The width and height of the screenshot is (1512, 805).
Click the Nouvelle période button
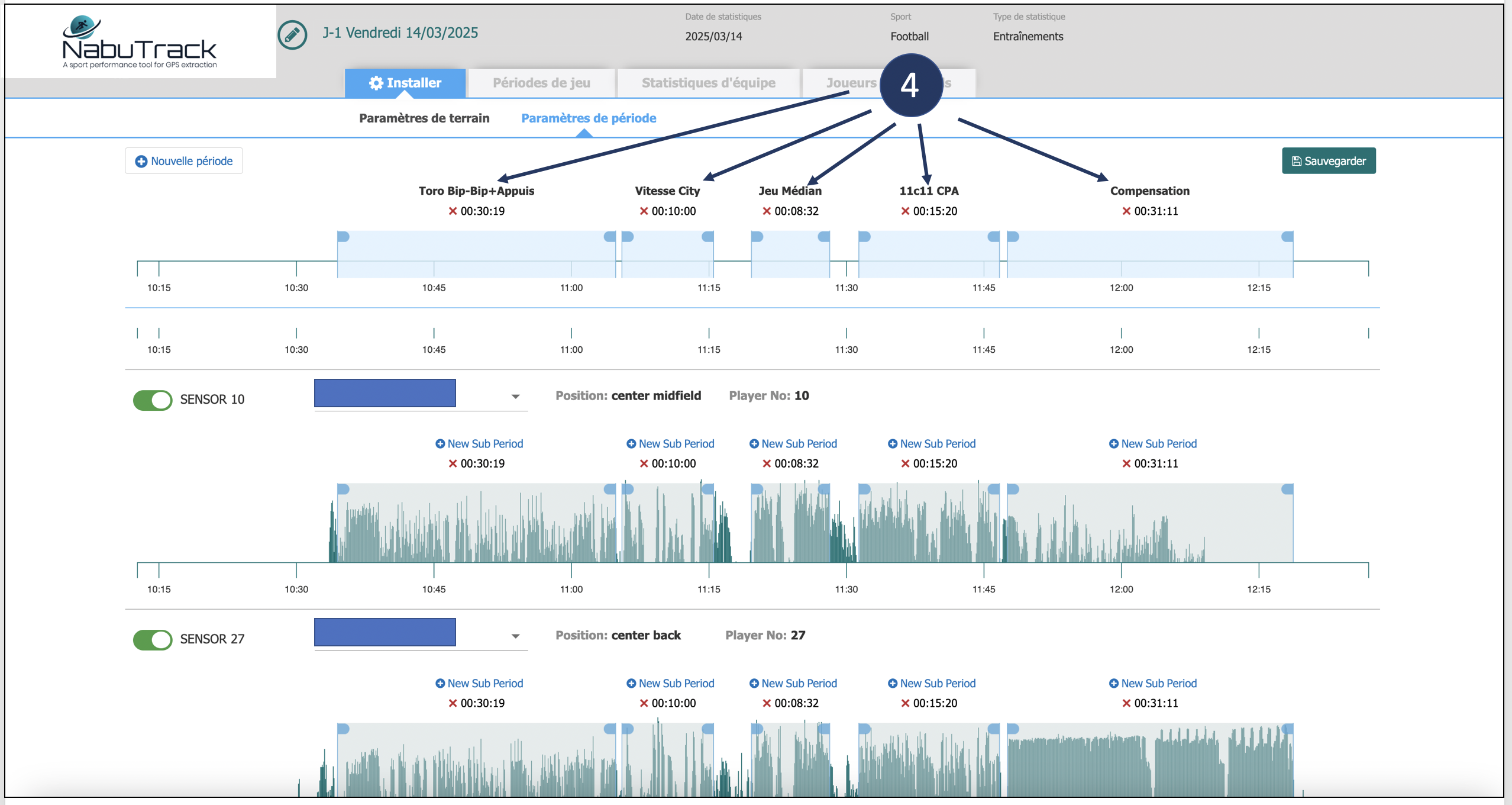point(184,161)
